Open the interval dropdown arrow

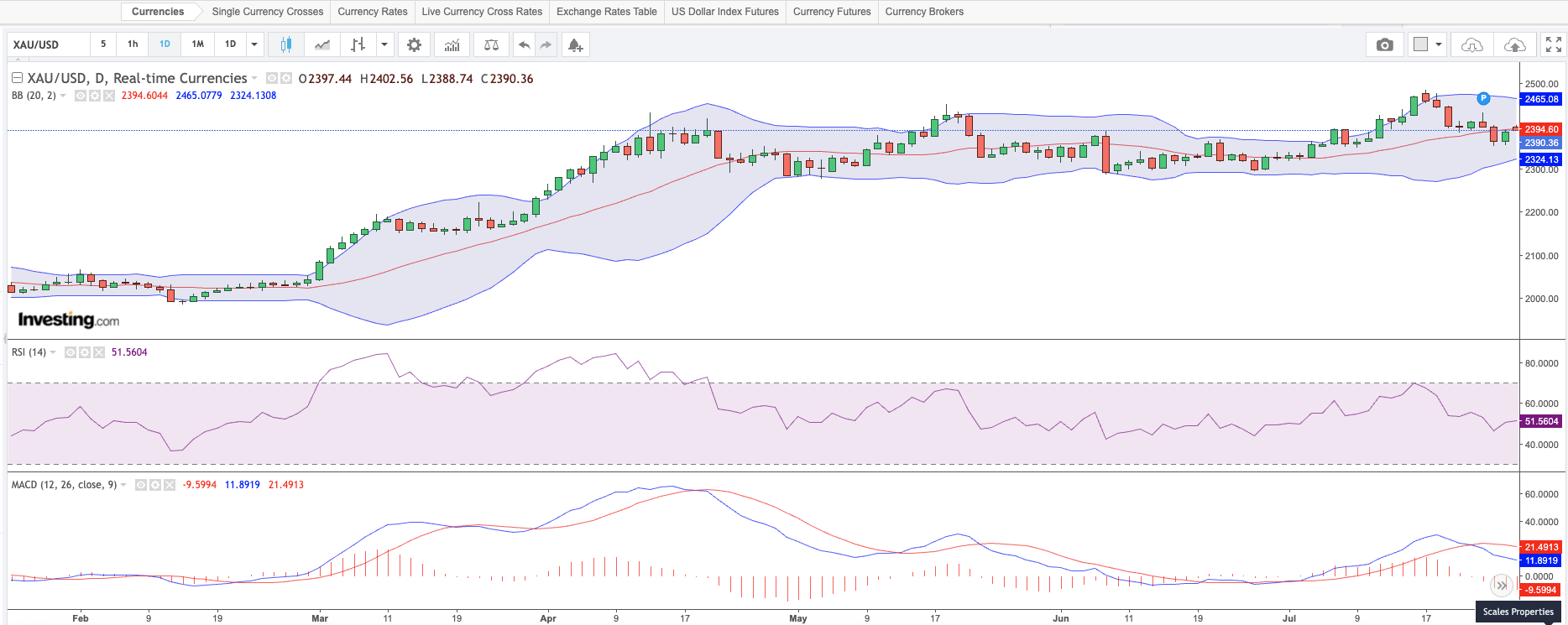254,44
